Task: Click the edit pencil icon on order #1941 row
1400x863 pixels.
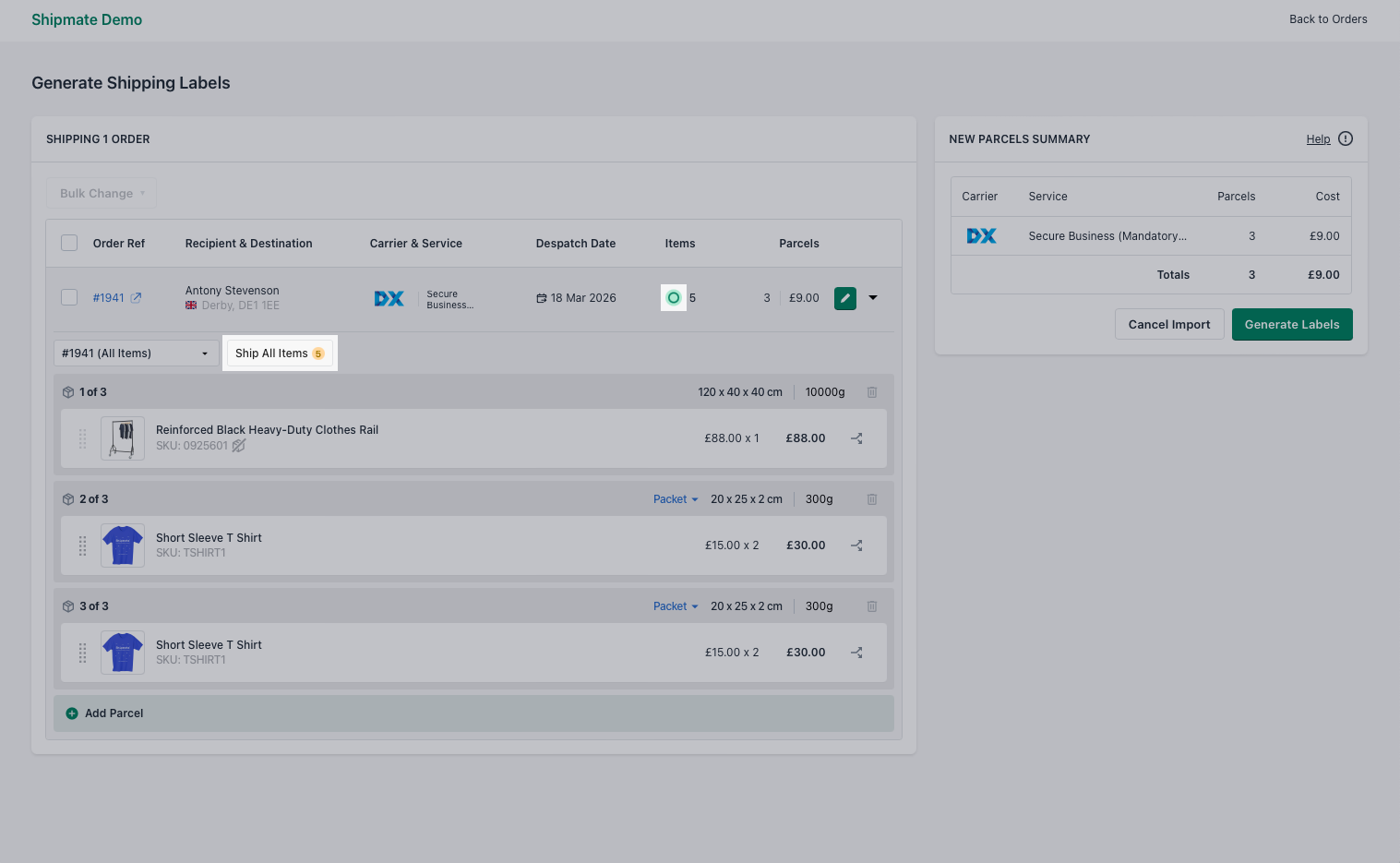Action: [844, 297]
